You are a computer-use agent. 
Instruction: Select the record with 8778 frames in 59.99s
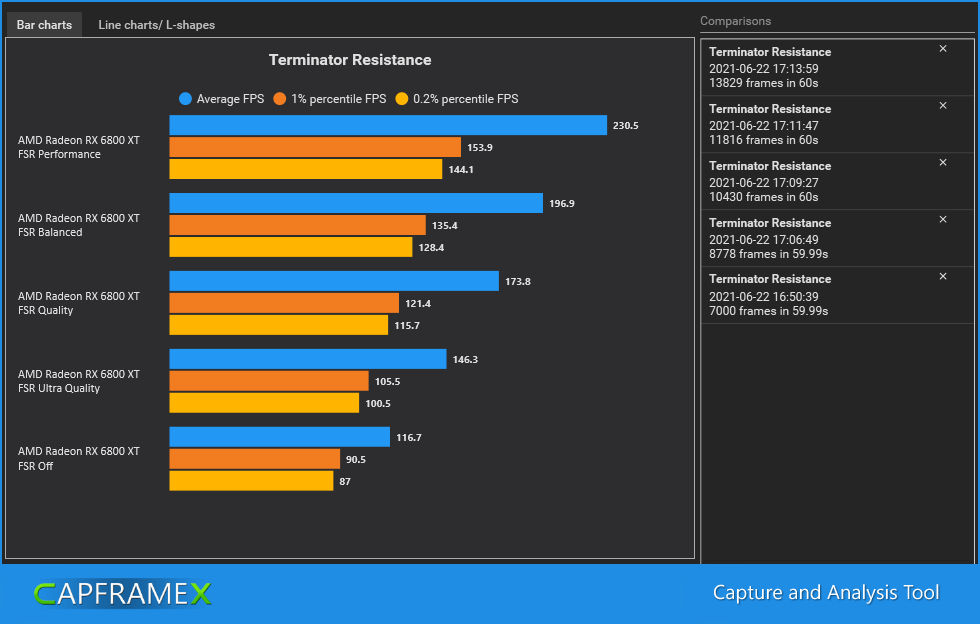(837, 238)
